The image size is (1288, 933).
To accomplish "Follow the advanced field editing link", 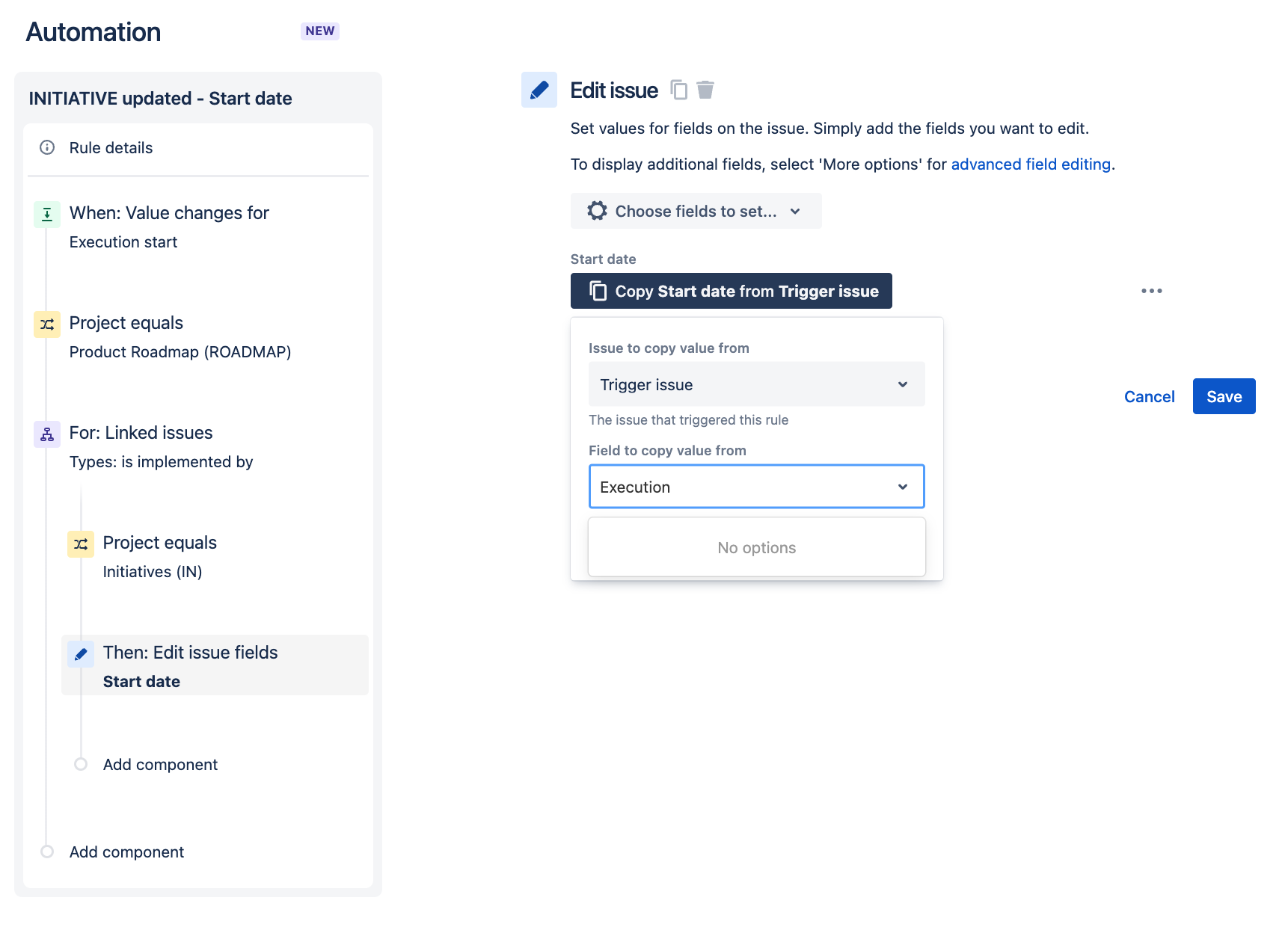I will tap(1031, 164).
